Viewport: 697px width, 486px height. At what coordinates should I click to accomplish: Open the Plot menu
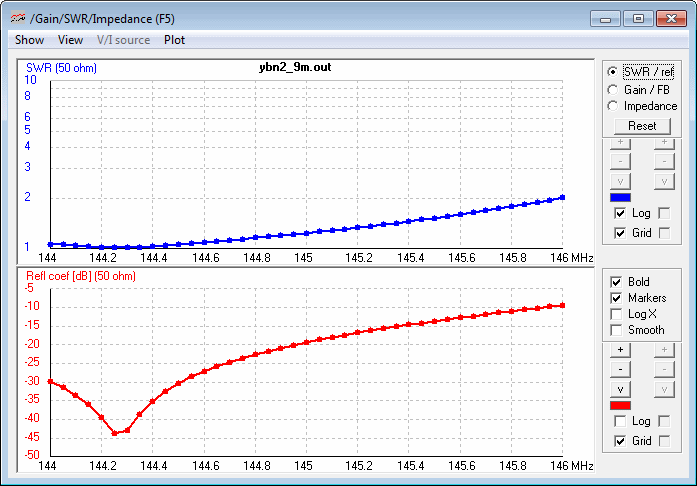(x=174, y=40)
